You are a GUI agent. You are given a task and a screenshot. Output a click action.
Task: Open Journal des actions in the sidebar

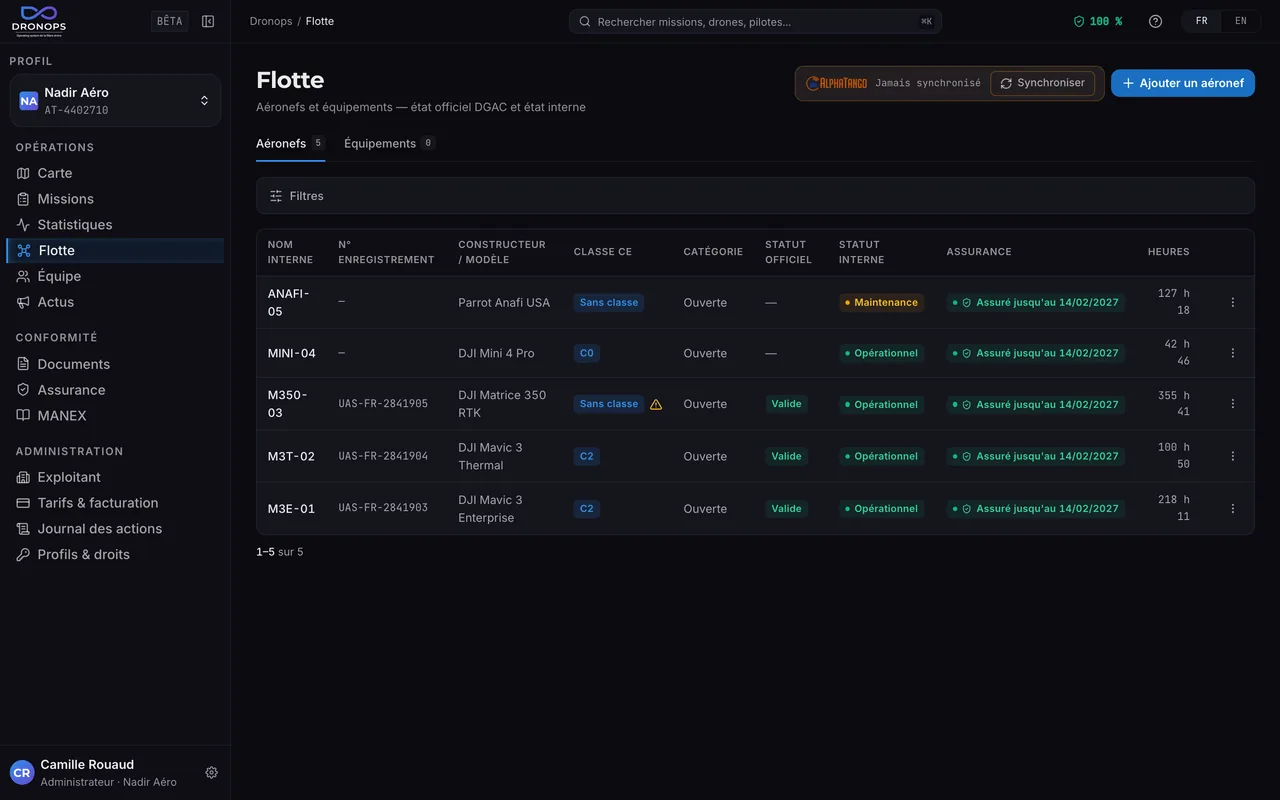[115, 529]
